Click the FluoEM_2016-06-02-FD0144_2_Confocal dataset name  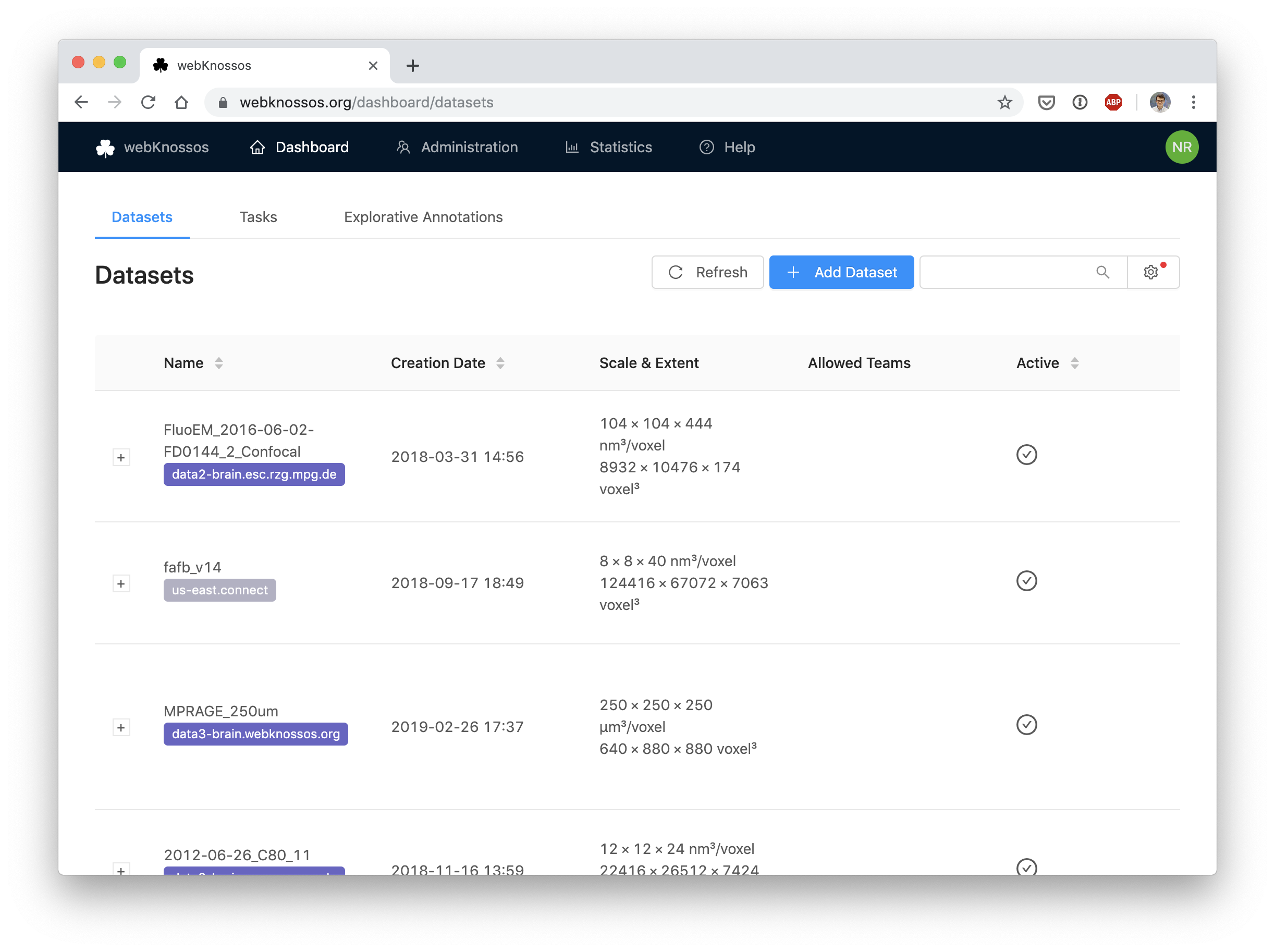point(239,441)
